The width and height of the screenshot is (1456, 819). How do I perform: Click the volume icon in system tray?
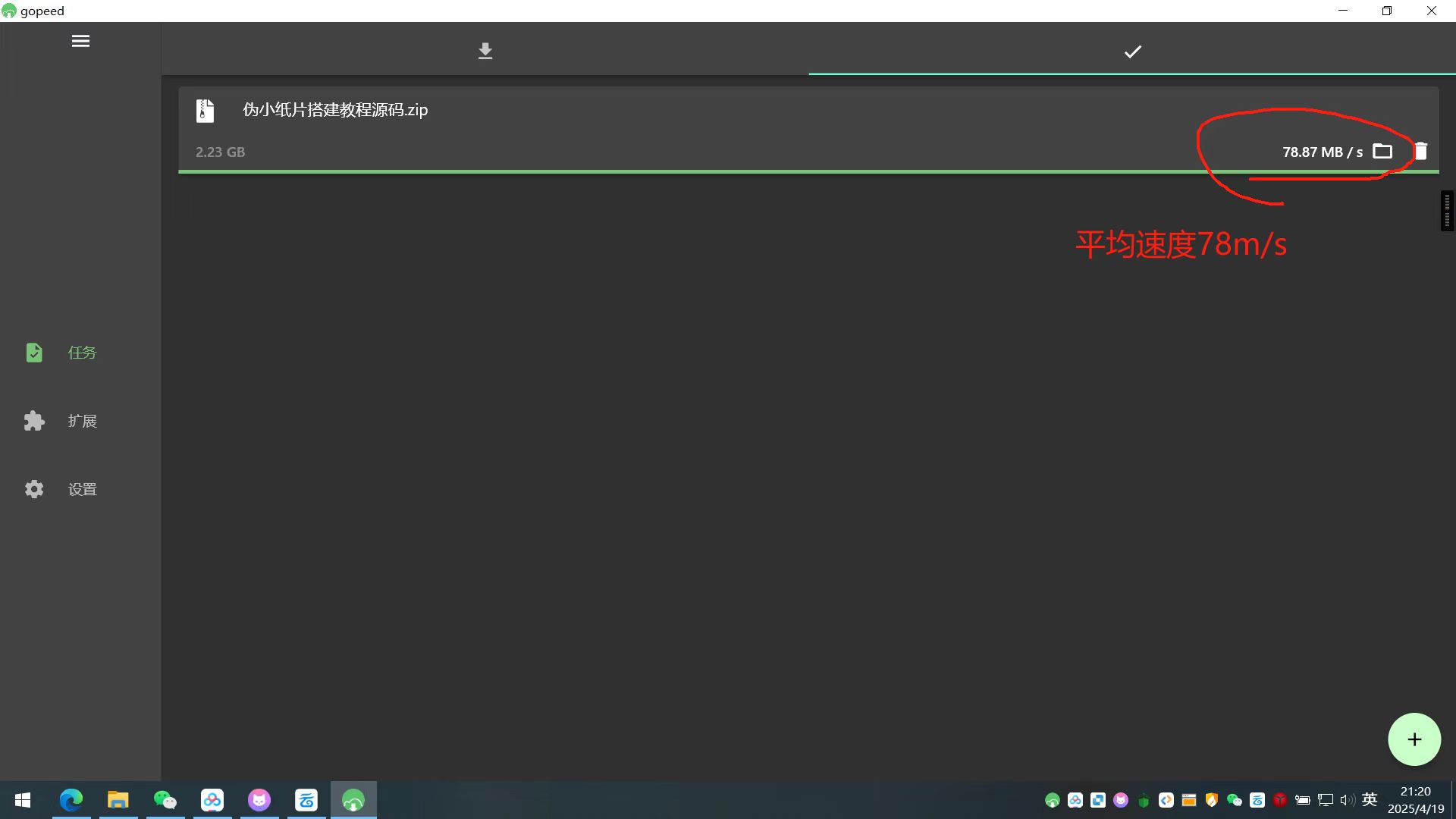[x=1347, y=800]
